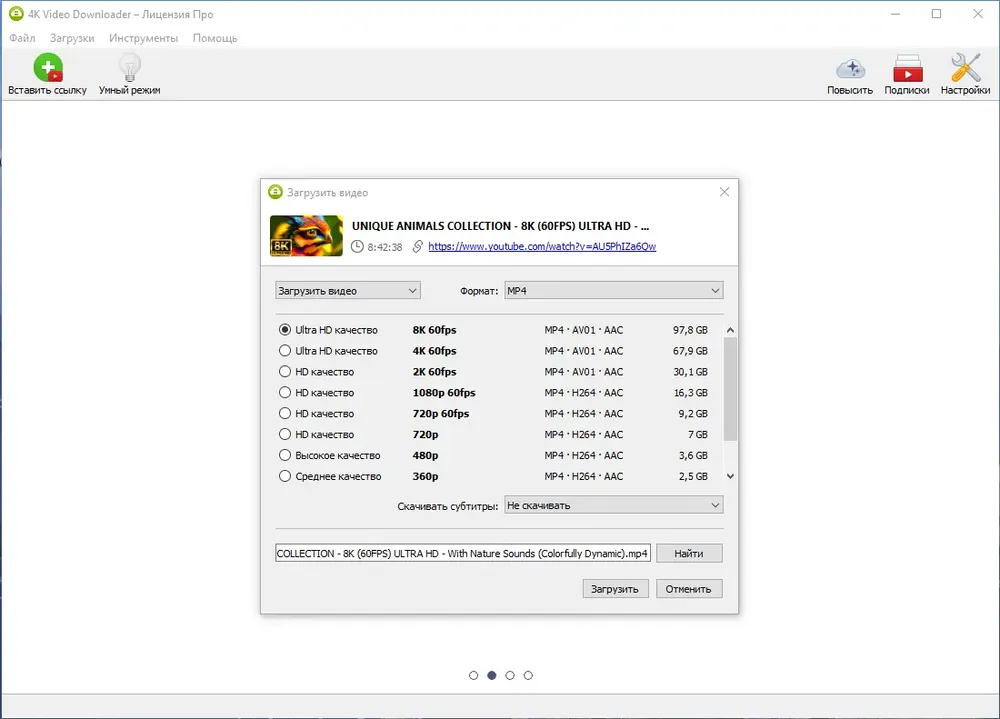1000x719 pixels.
Task: Open Subscriptions (Подписки) icon
Action: coord(906,69)
